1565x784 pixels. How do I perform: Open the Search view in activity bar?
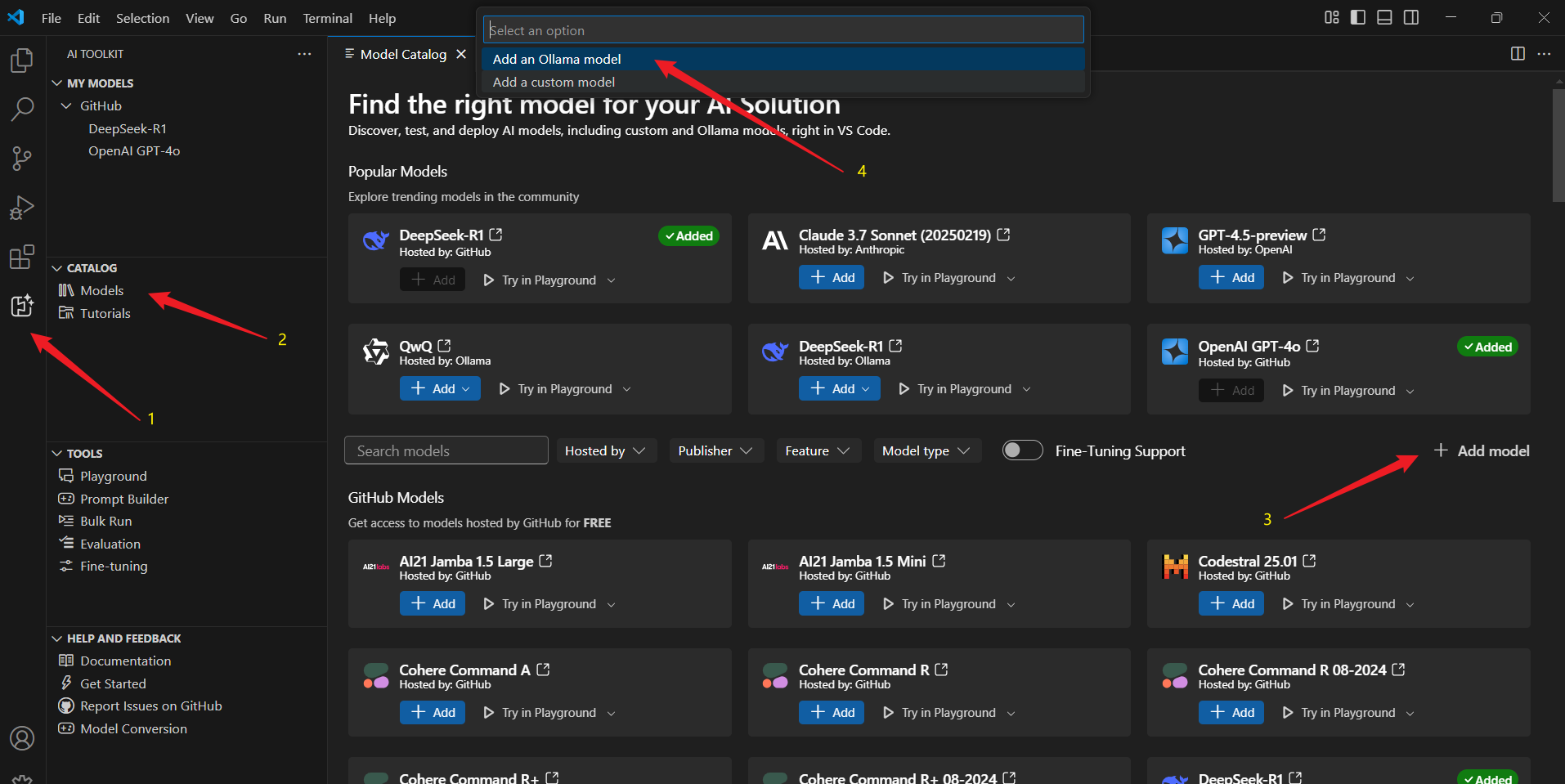[22, 109]
